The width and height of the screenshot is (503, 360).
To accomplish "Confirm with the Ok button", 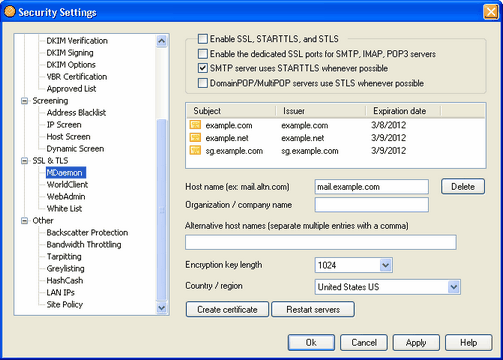I will [311, 342].
